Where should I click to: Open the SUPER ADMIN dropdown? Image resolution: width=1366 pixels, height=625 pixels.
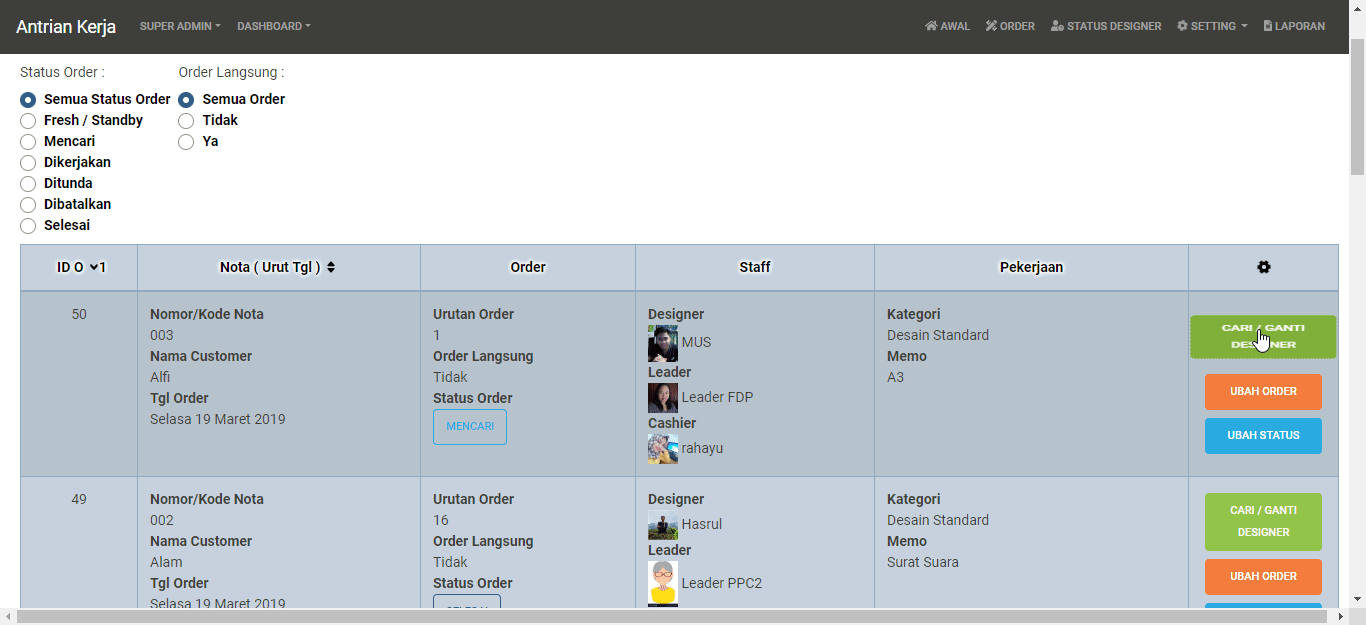click(180, 26)
